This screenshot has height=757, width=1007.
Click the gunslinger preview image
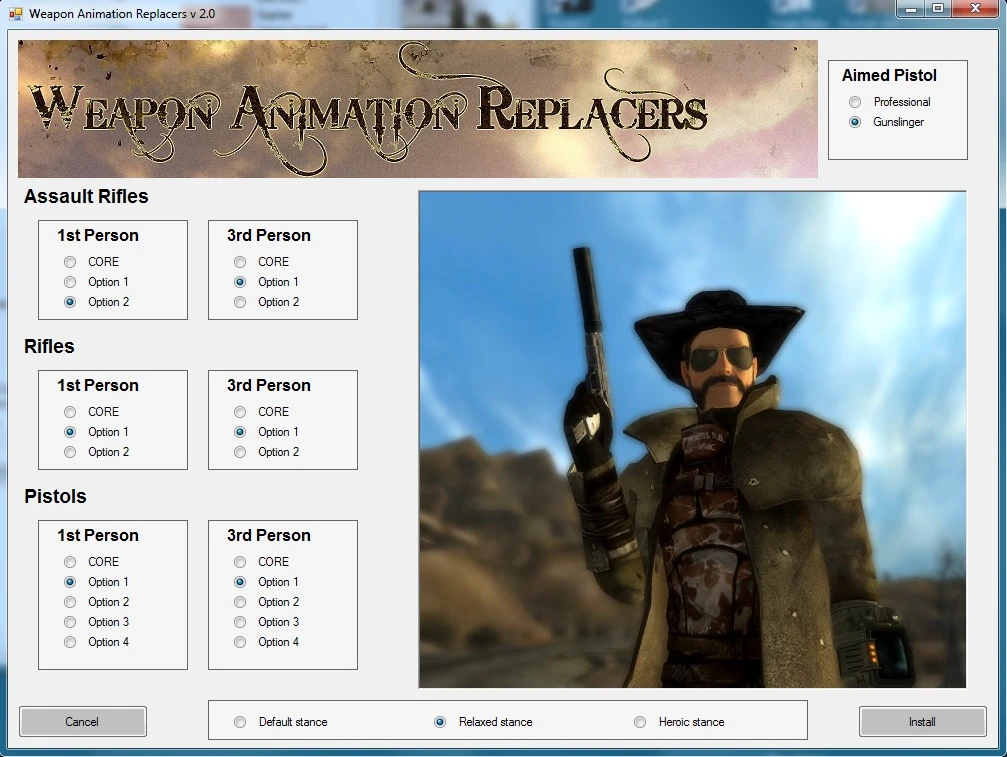692,439
